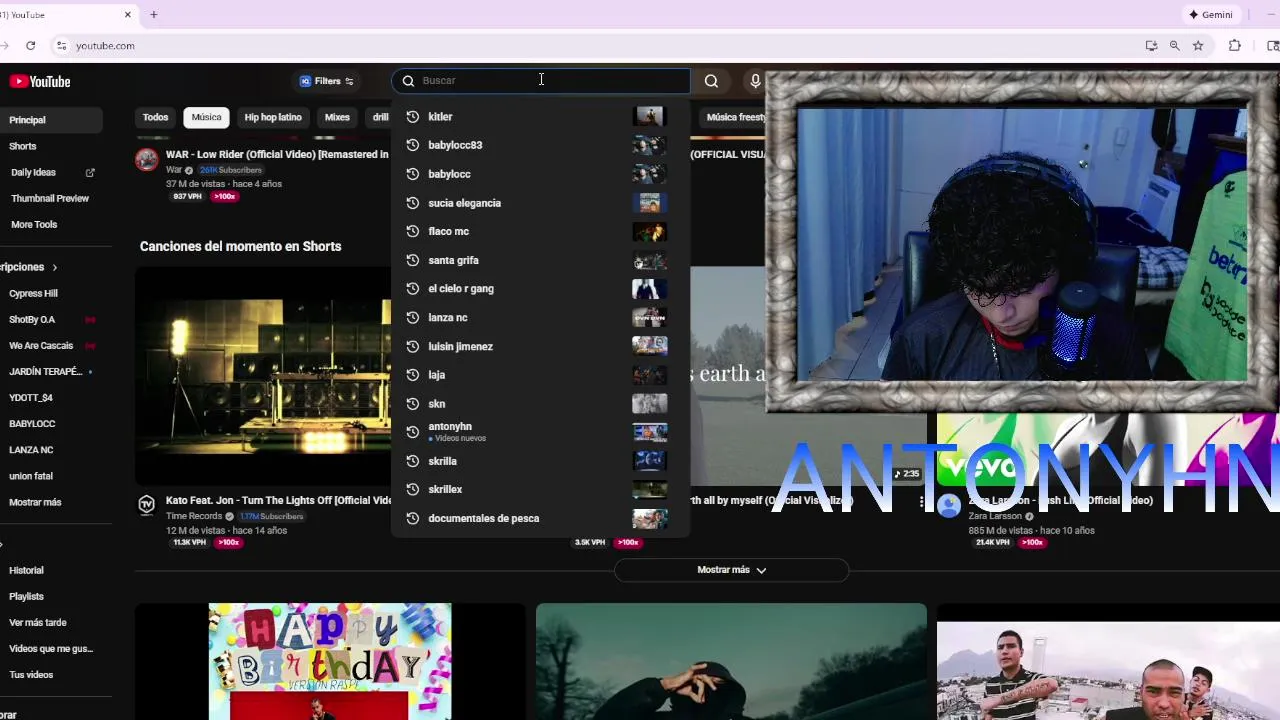
Task: Focus the Buscar search field
Action: click(541, 81)
